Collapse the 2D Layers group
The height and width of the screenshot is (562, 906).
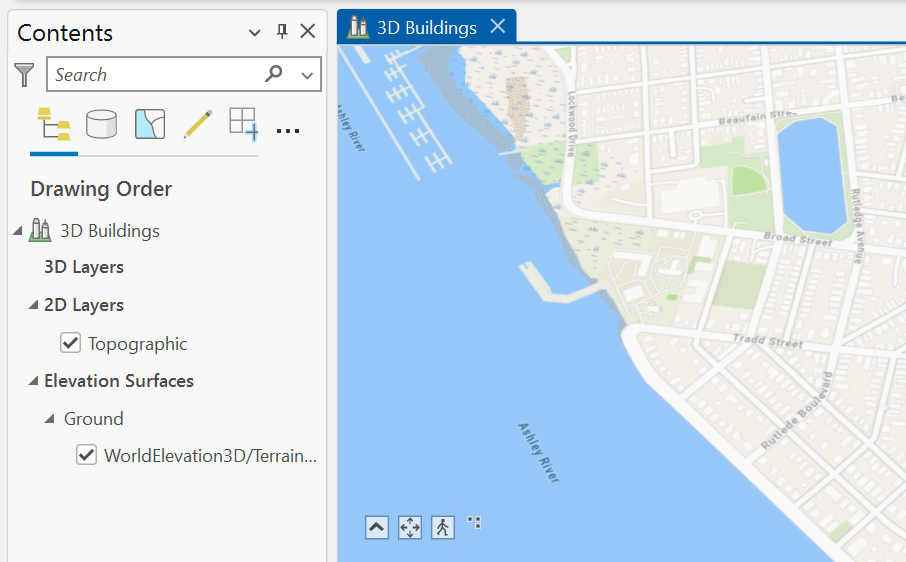coord(34,305)
